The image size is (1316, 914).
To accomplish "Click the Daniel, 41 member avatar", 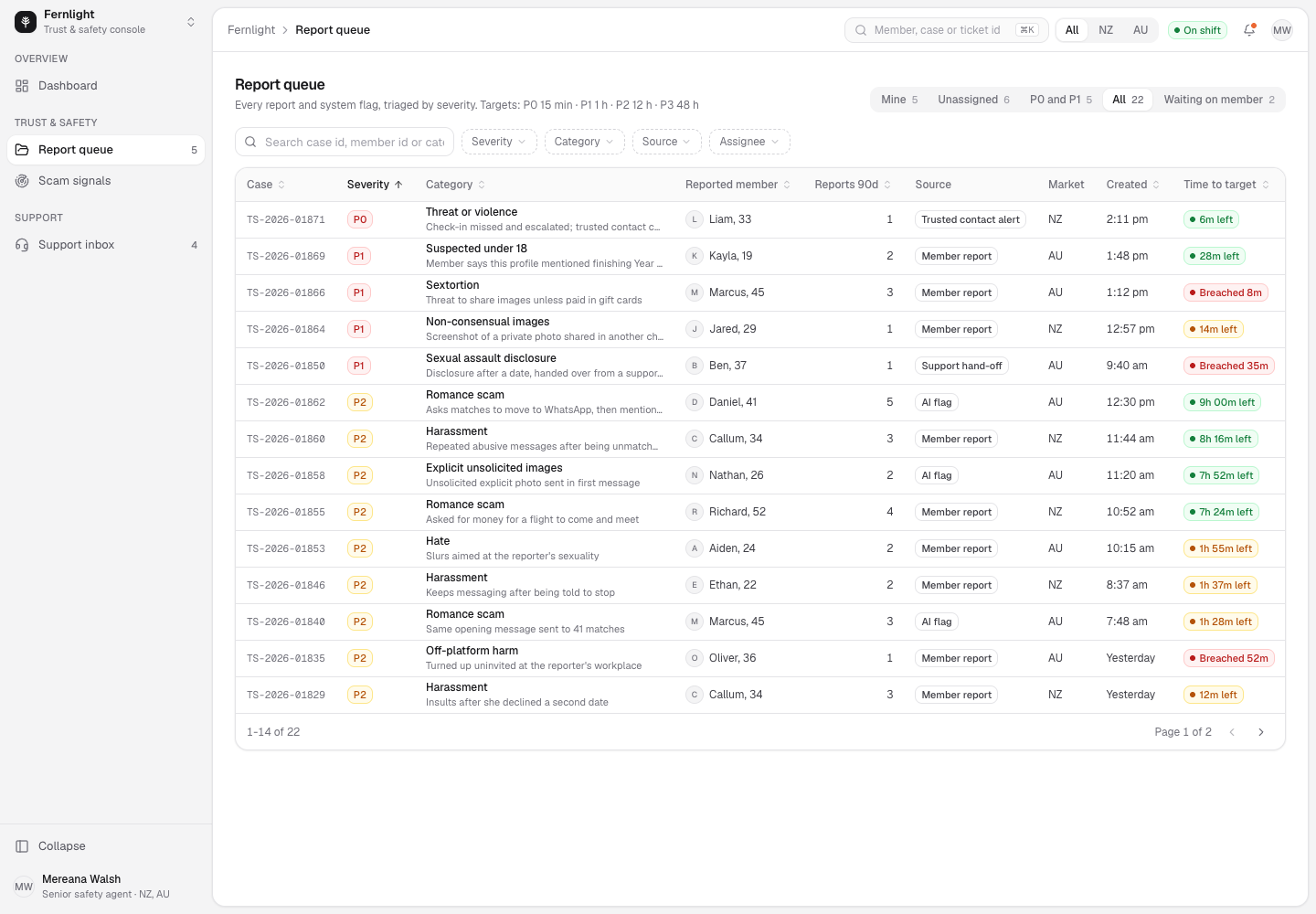I will tap(695, 402).
